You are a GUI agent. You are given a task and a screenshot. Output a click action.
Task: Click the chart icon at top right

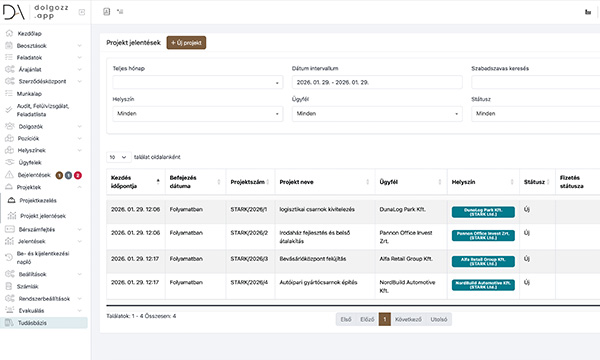(588, 12)
